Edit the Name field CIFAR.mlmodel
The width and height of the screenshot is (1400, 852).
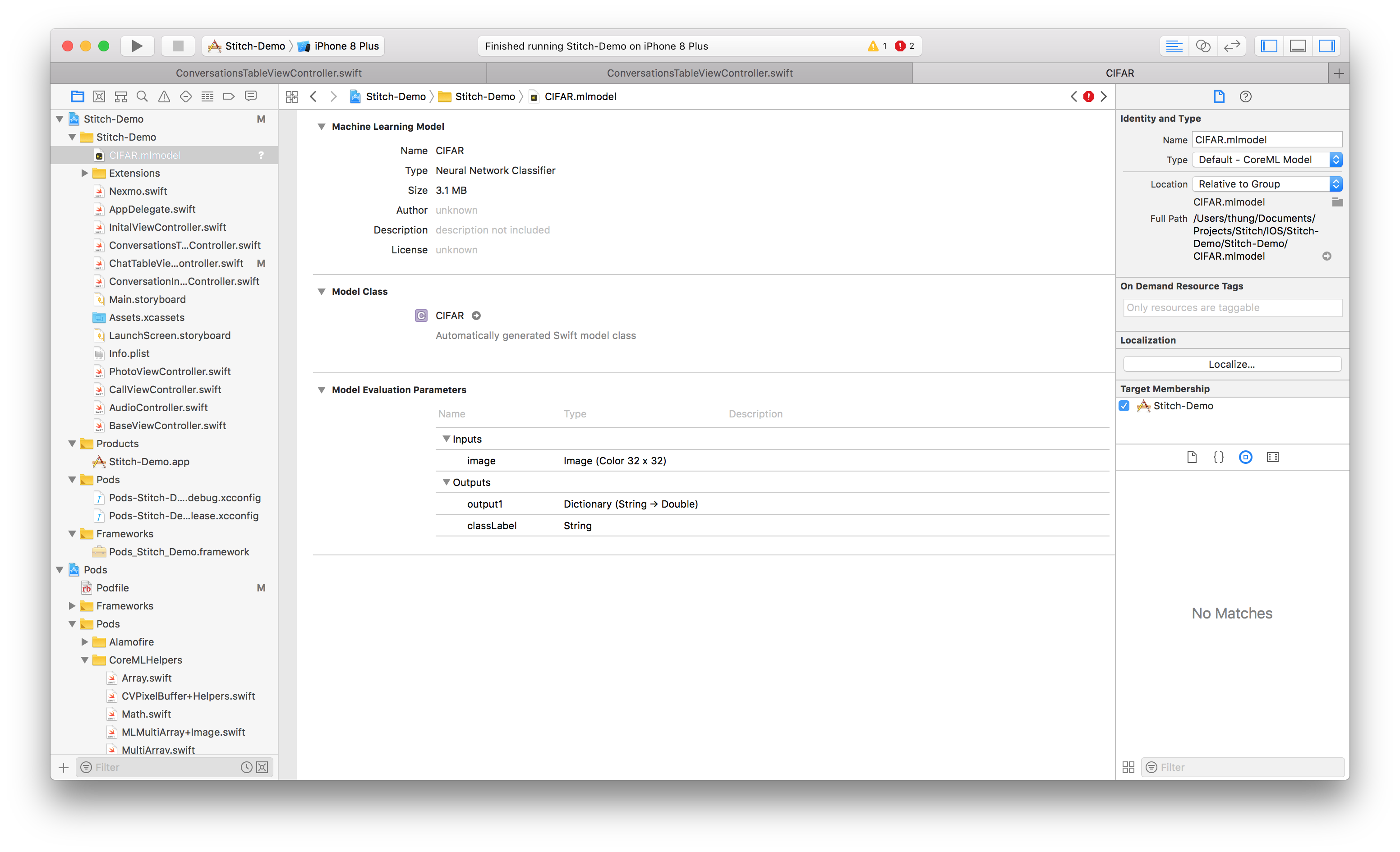pos(1267,140)
